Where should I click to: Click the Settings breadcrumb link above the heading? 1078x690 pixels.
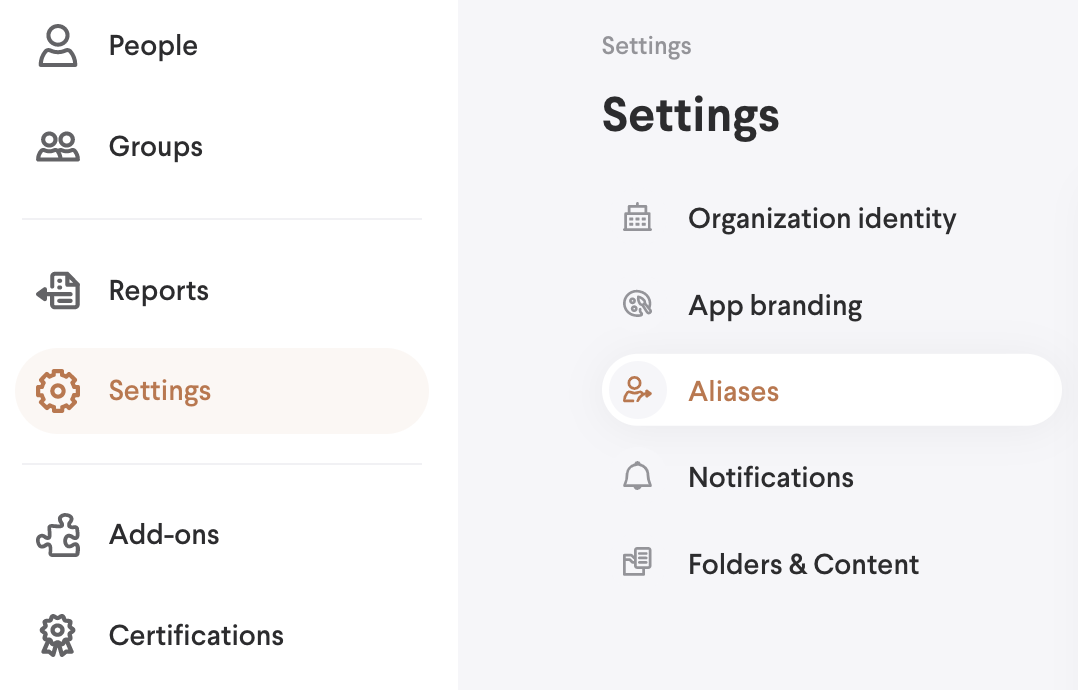pyautogui.click(x=646, y=46)
